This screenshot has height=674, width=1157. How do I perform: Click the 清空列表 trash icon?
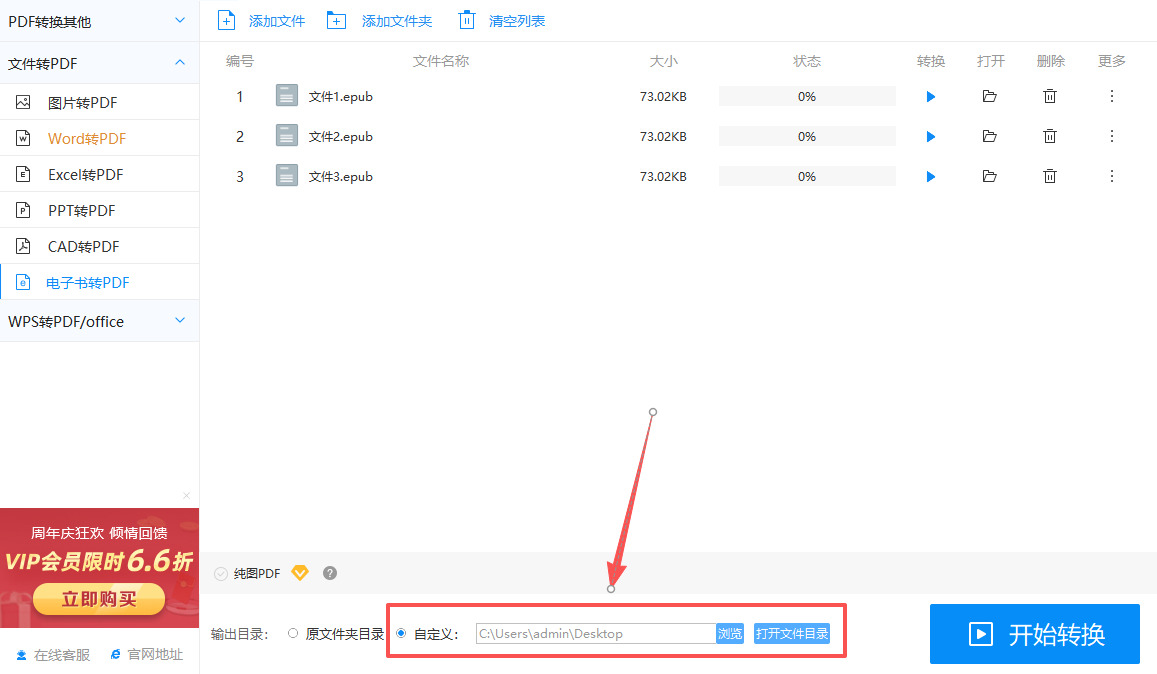click(466, 21)
